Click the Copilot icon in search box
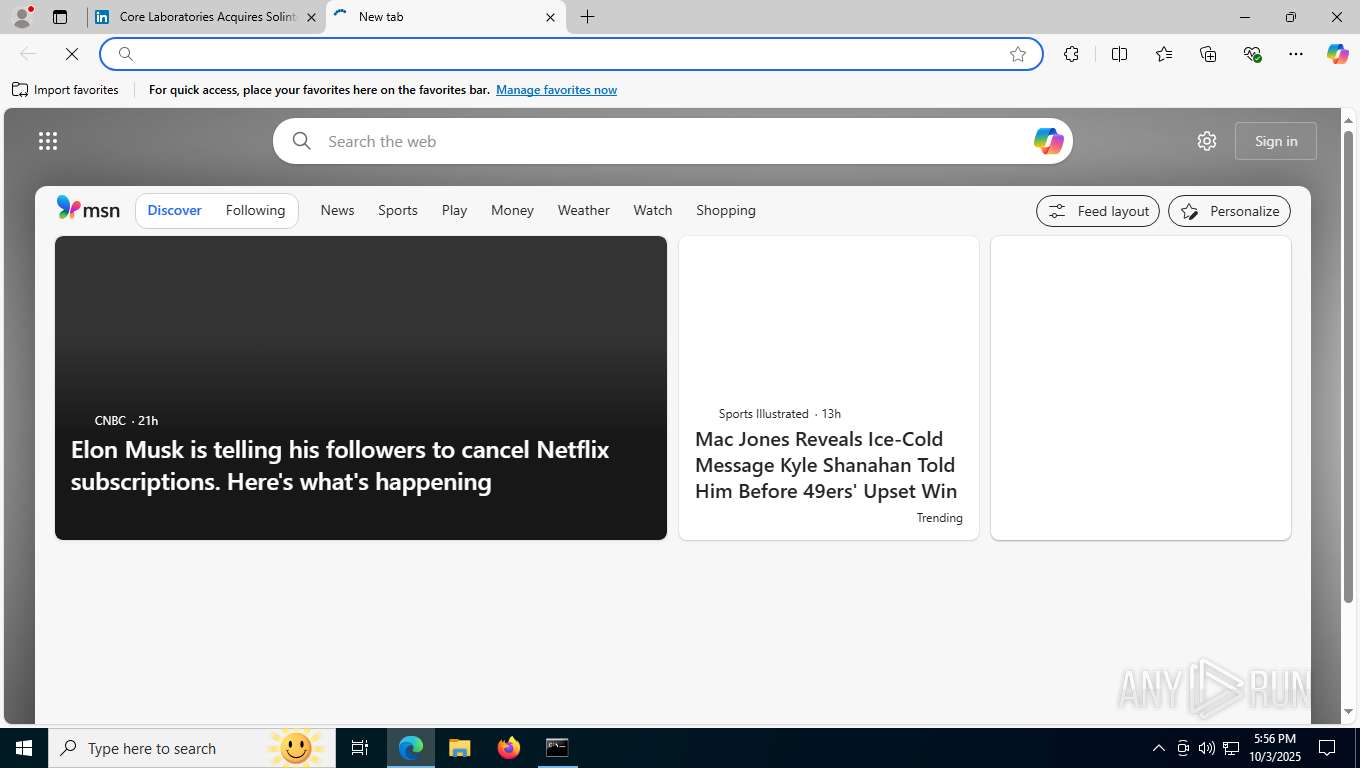1360x768 pixels. [x=1048, y=141]
